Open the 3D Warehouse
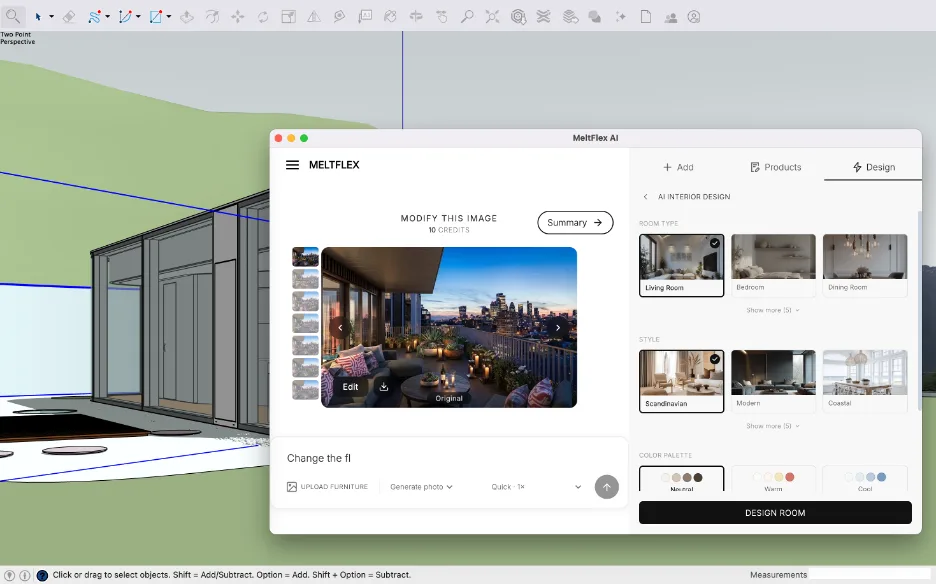Image resolution: width=936 pixels, height=584 pixels. (518, 17)
